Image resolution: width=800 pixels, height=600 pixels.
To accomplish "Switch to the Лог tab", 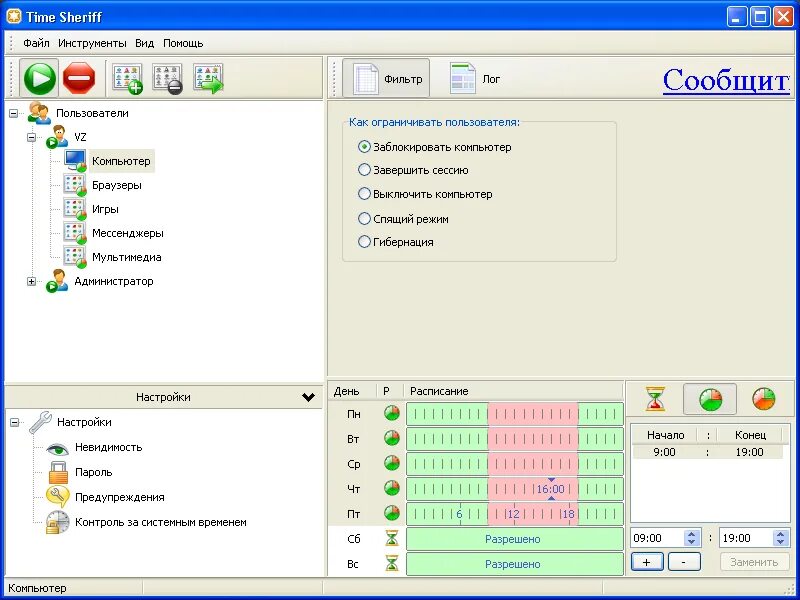I will coord(475,79).
